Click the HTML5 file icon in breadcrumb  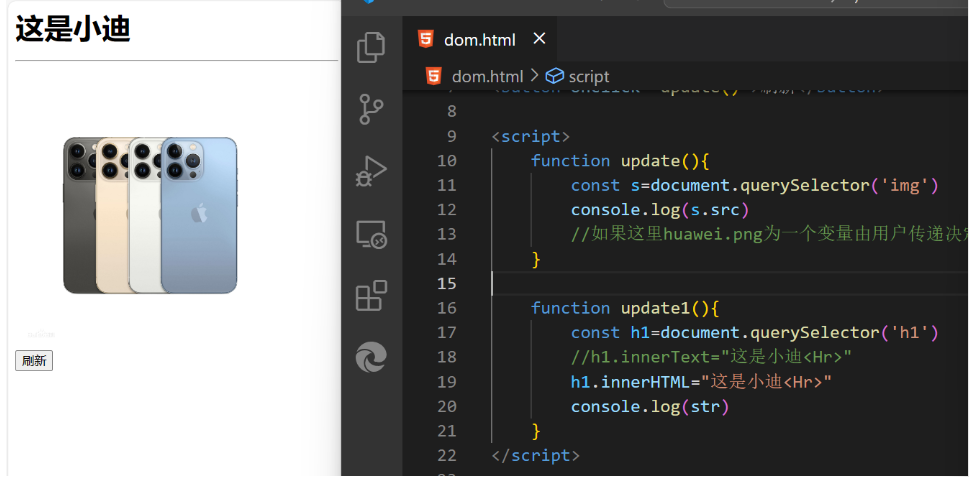(434, 76)
